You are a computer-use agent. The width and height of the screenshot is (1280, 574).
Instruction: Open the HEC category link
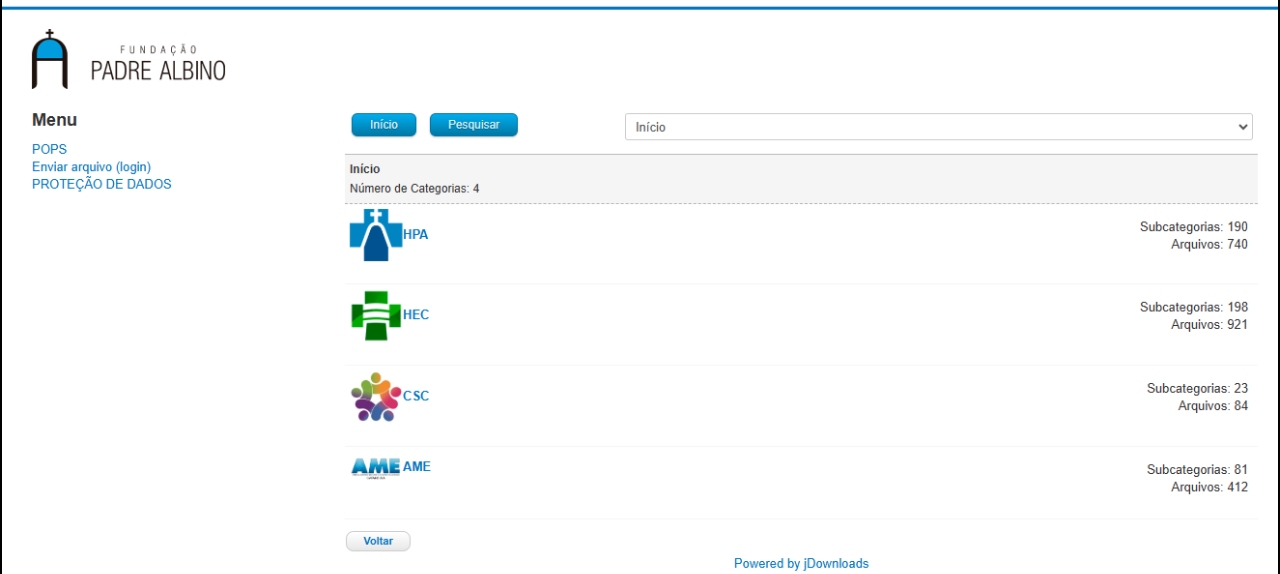click(416, 314)
